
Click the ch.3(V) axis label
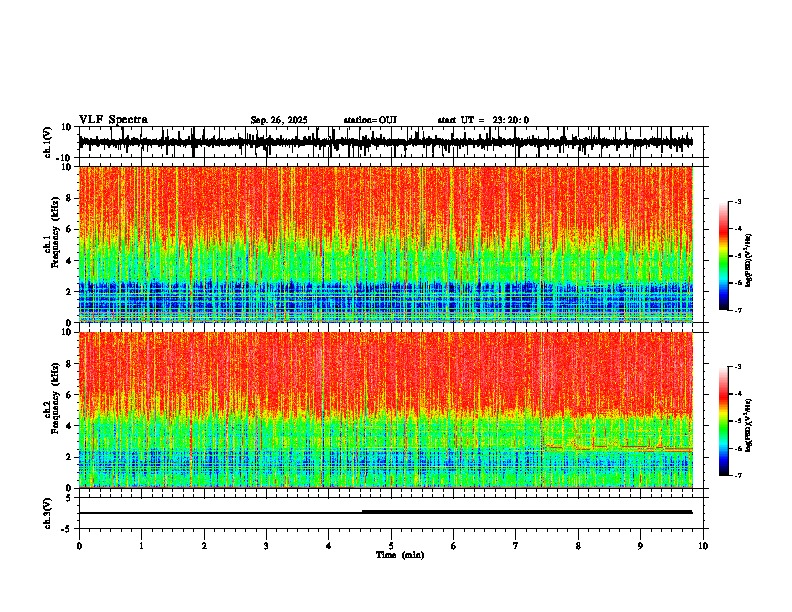pyautogui.click(x=48, y=513)
